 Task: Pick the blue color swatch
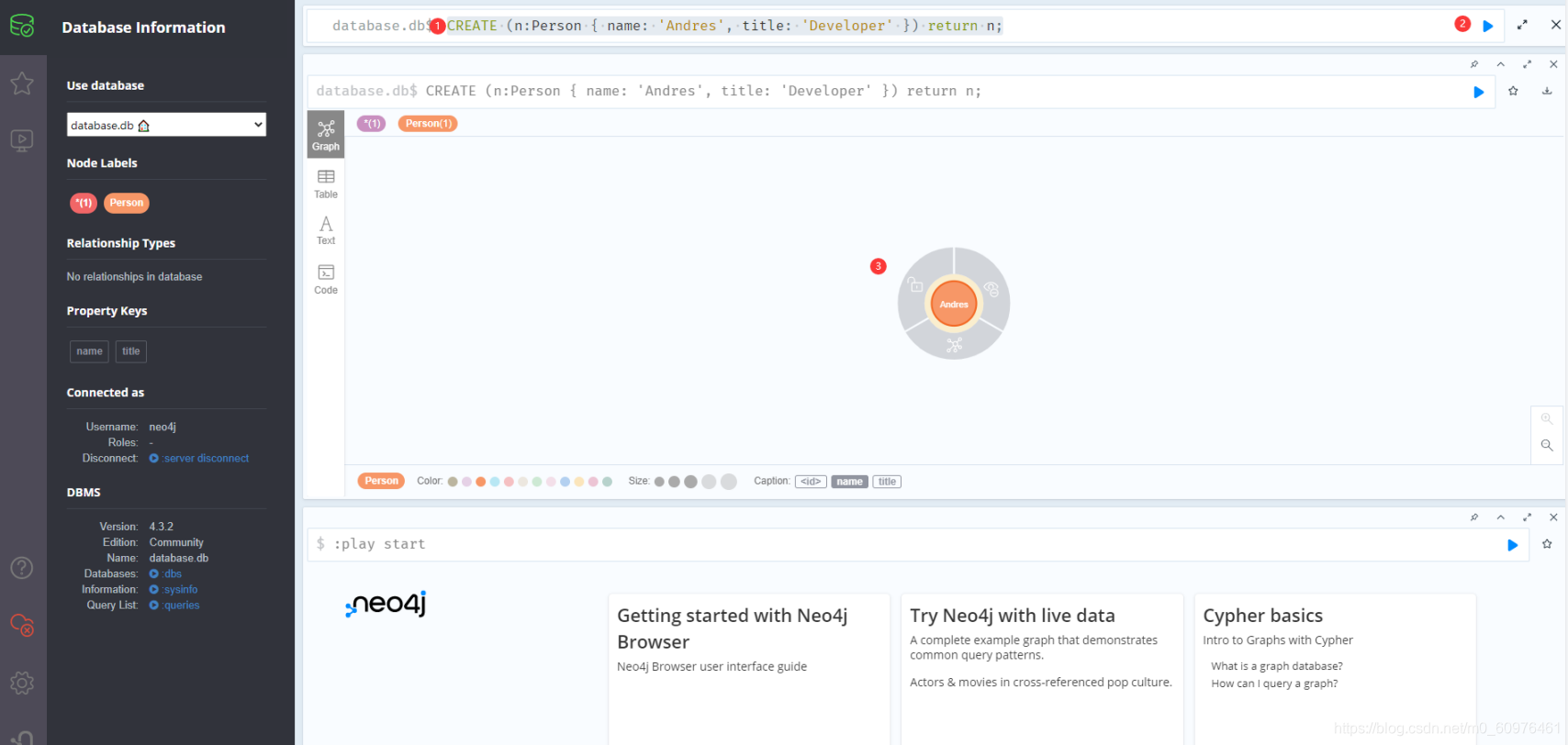point(565,482)
